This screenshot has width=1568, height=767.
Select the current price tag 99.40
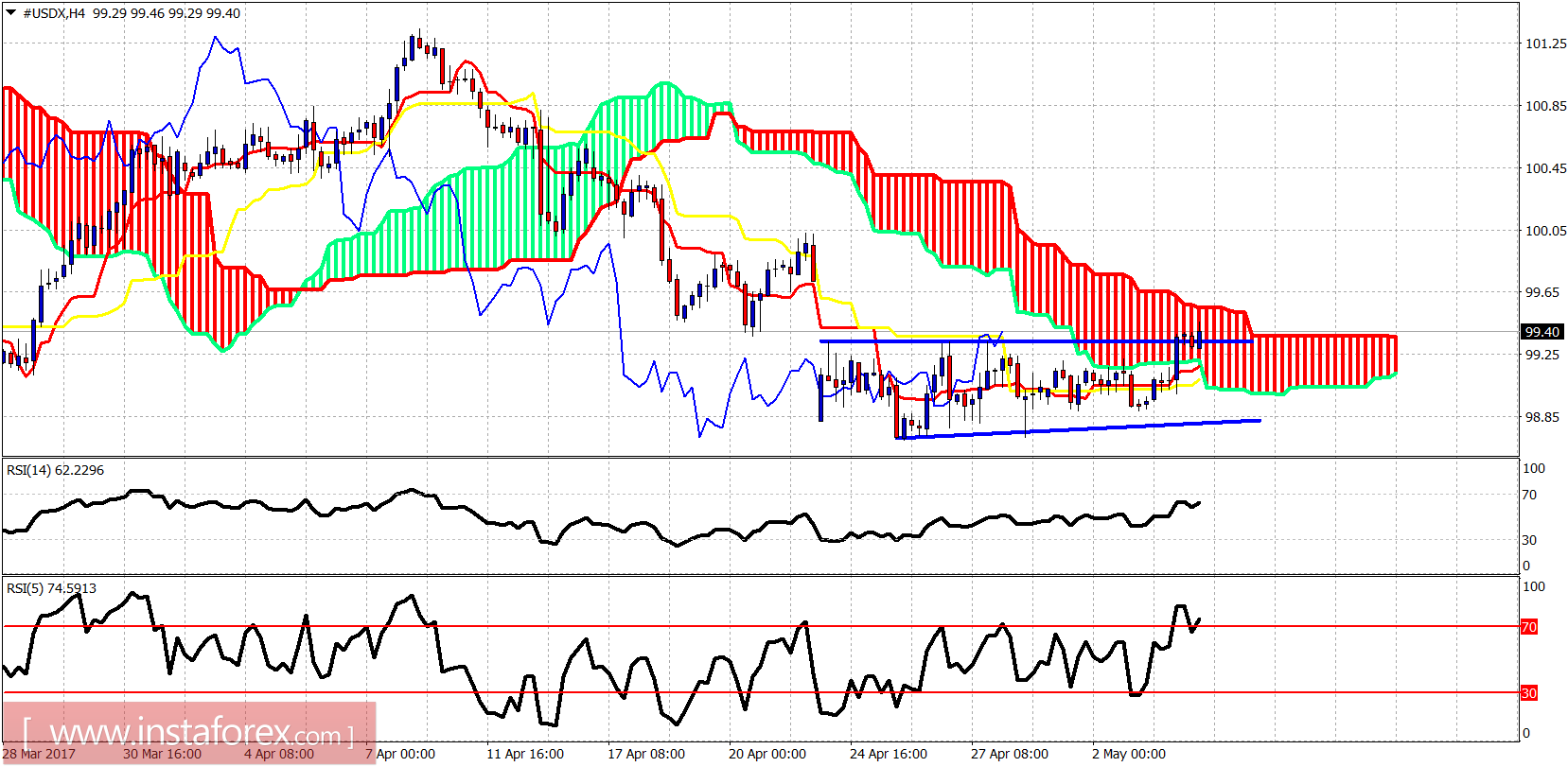(1542, 332)
